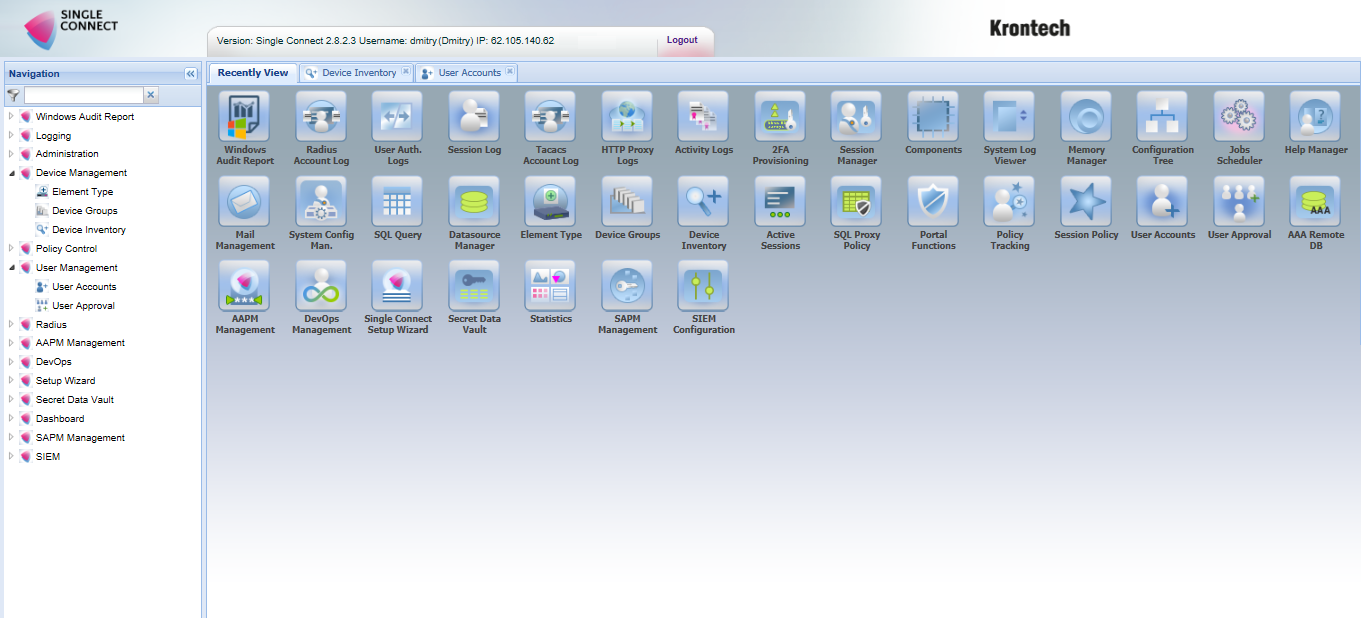Expand the DevOps tree node
The width and height of the screenshot is (1362, 619).
click(11, 362)
